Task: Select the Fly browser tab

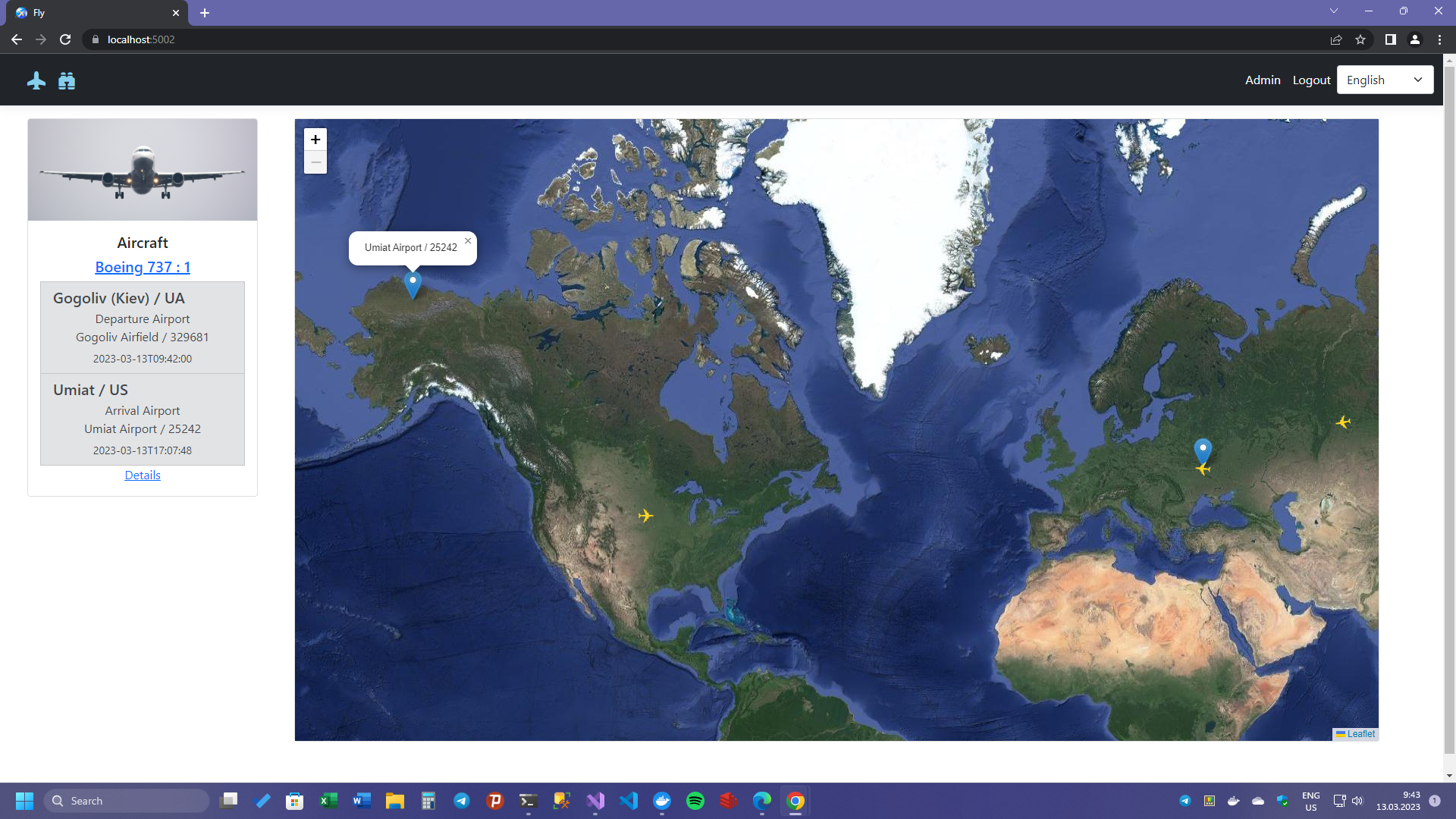Action: coord(91,12)
